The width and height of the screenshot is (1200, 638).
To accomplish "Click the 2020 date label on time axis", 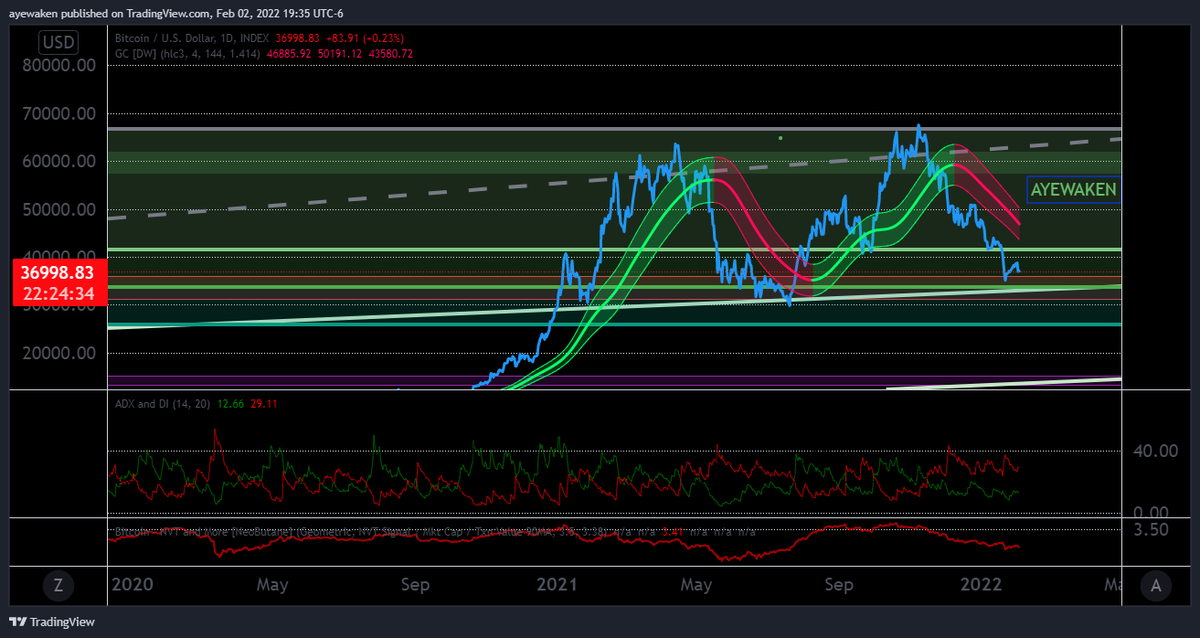I will 132,586.
